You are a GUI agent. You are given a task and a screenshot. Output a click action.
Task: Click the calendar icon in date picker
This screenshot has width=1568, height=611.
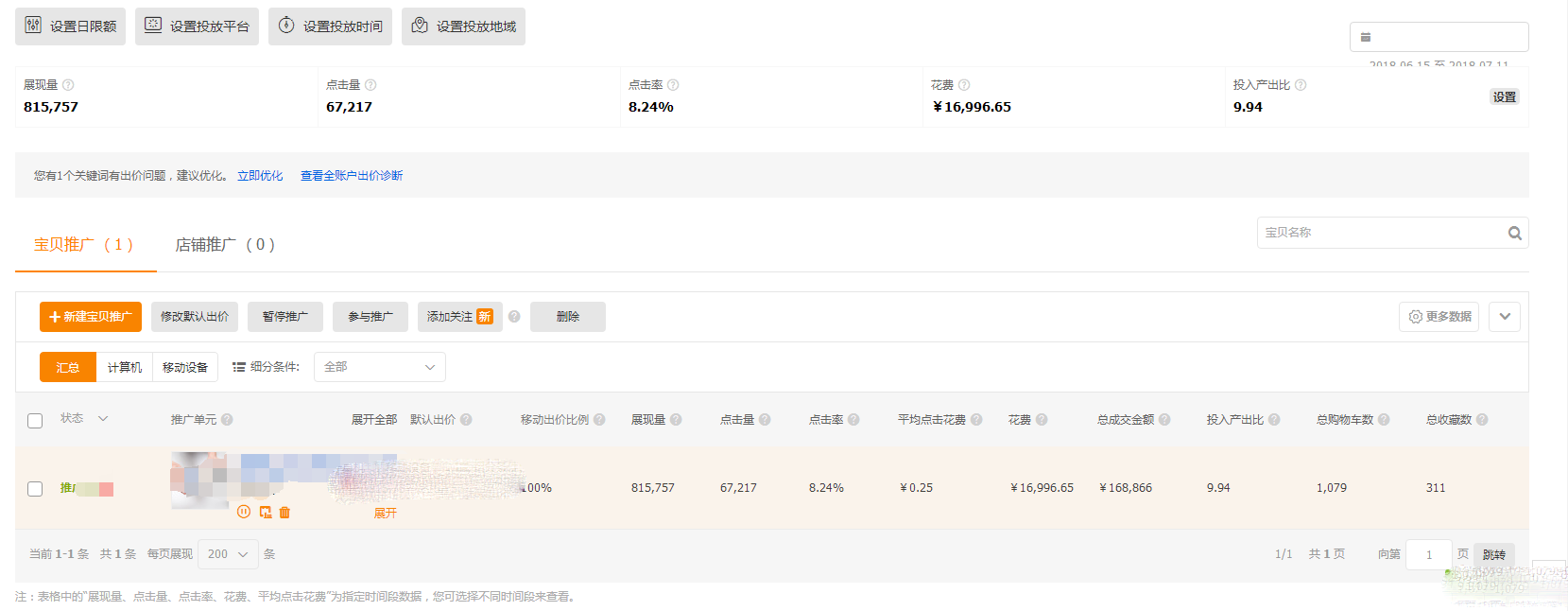[1365, 37]
